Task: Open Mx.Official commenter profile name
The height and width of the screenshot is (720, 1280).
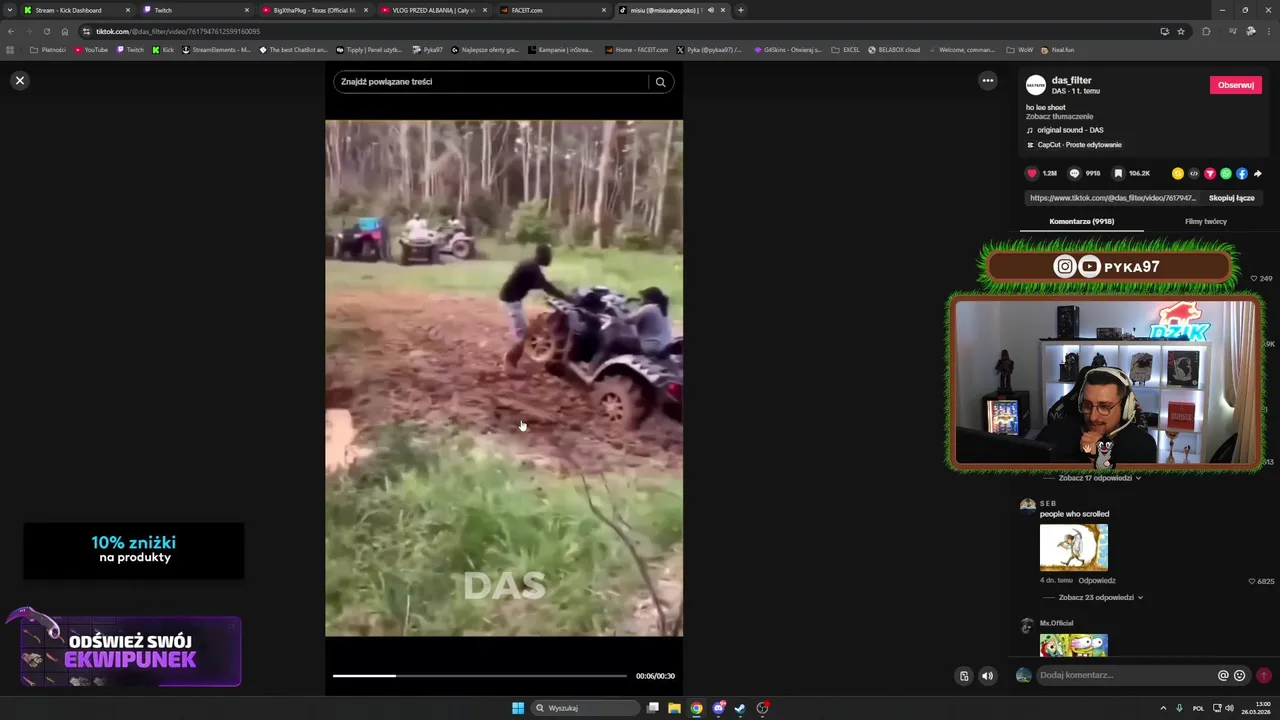Action: click(x=1056, y=623)
